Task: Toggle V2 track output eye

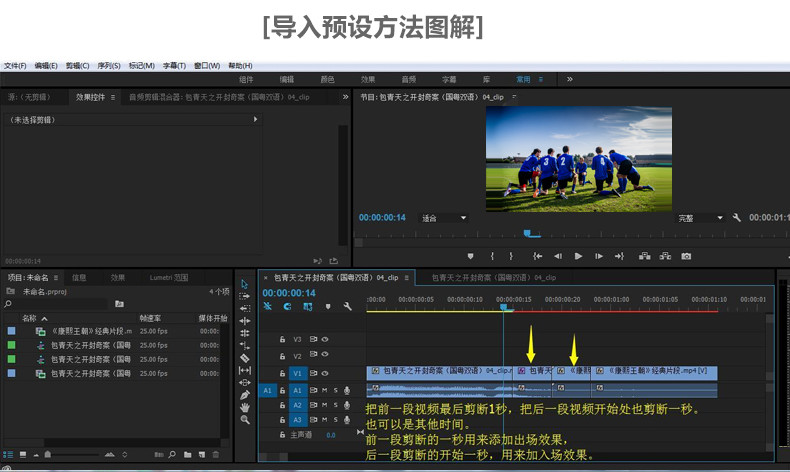Action: [x=325, y=354]
